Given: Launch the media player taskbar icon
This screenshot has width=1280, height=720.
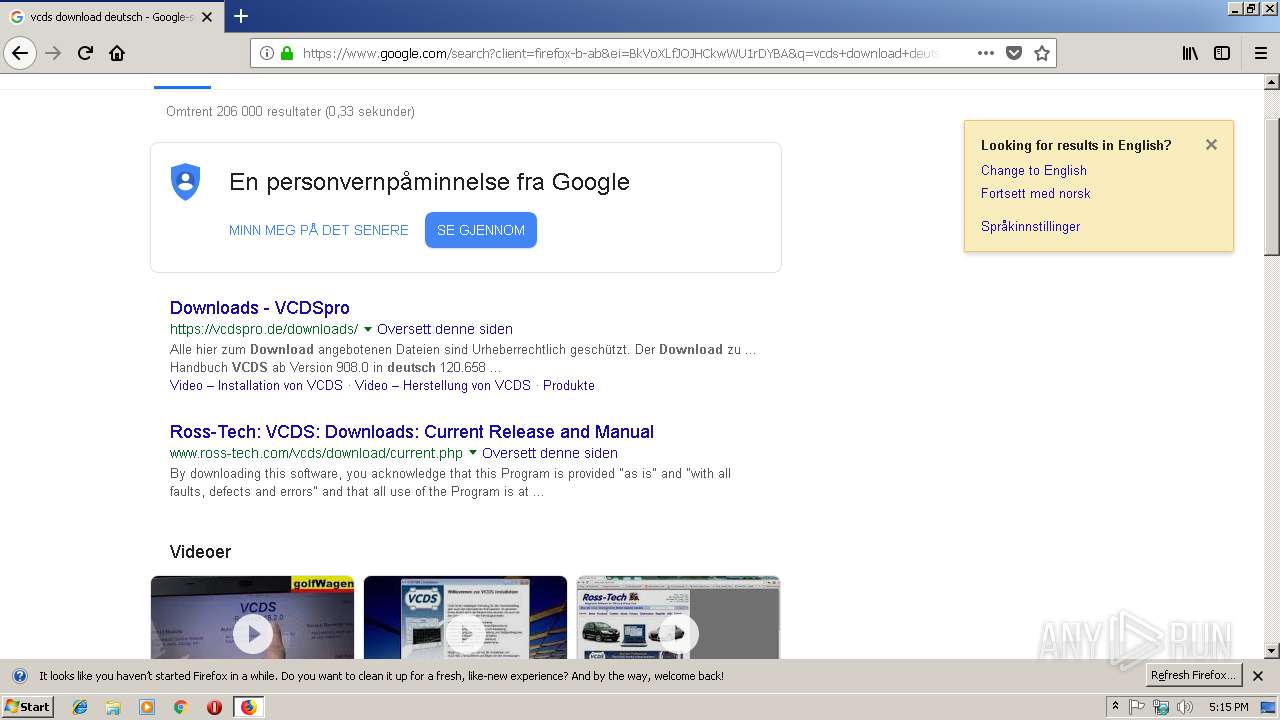Looking at the screenshot, I should [x=147, y=707].
